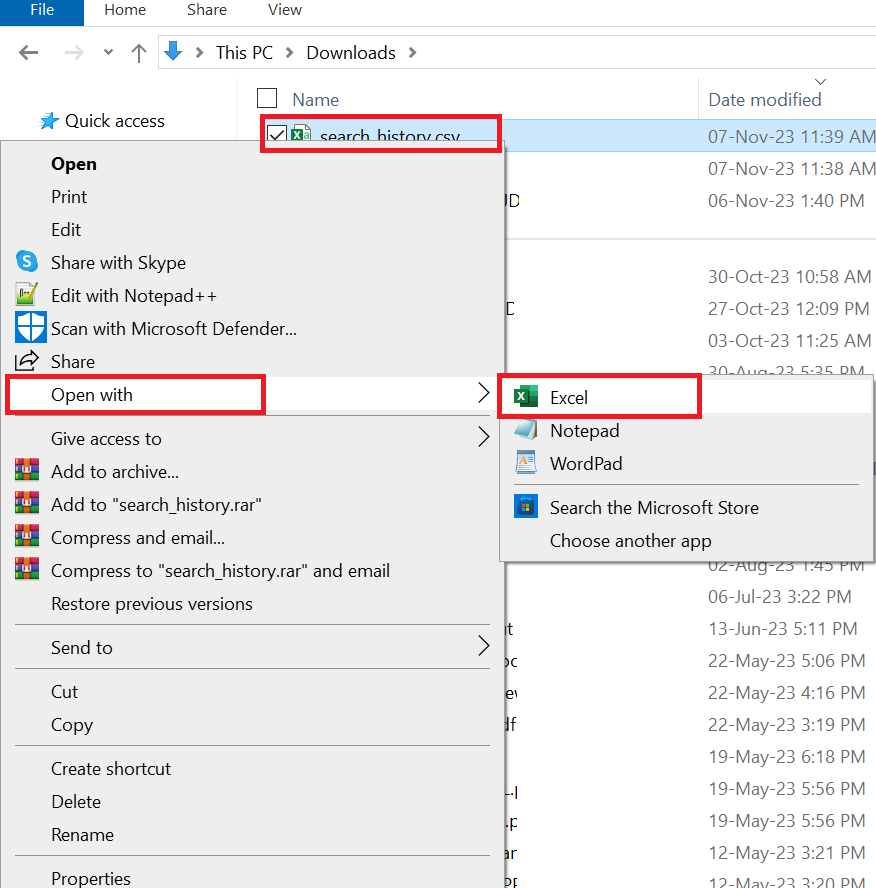Image resolution: width=876 pixels, height=888 pixels.
Task: Click the Microsoft Defender shield icon
Action: 31,327
